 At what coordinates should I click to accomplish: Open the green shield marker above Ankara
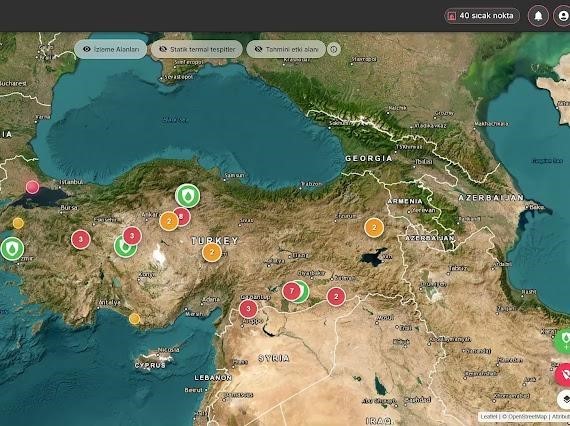tap(188, 196)
